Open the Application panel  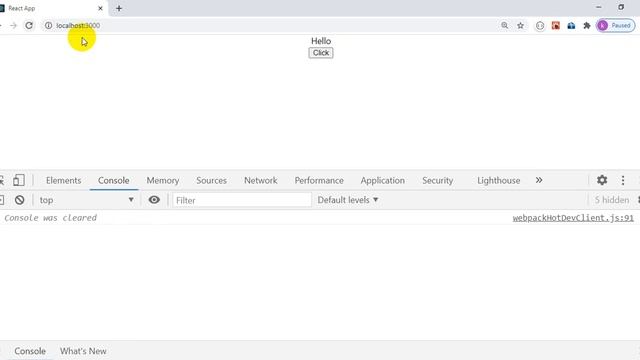point(382,180)
